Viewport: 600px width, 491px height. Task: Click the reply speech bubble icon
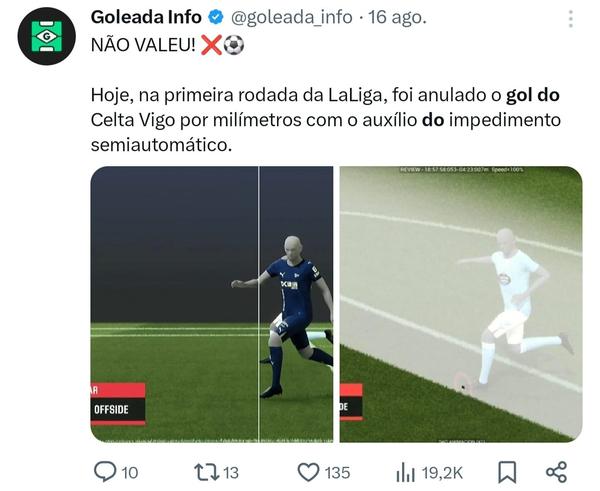click(x=105, y=472)
